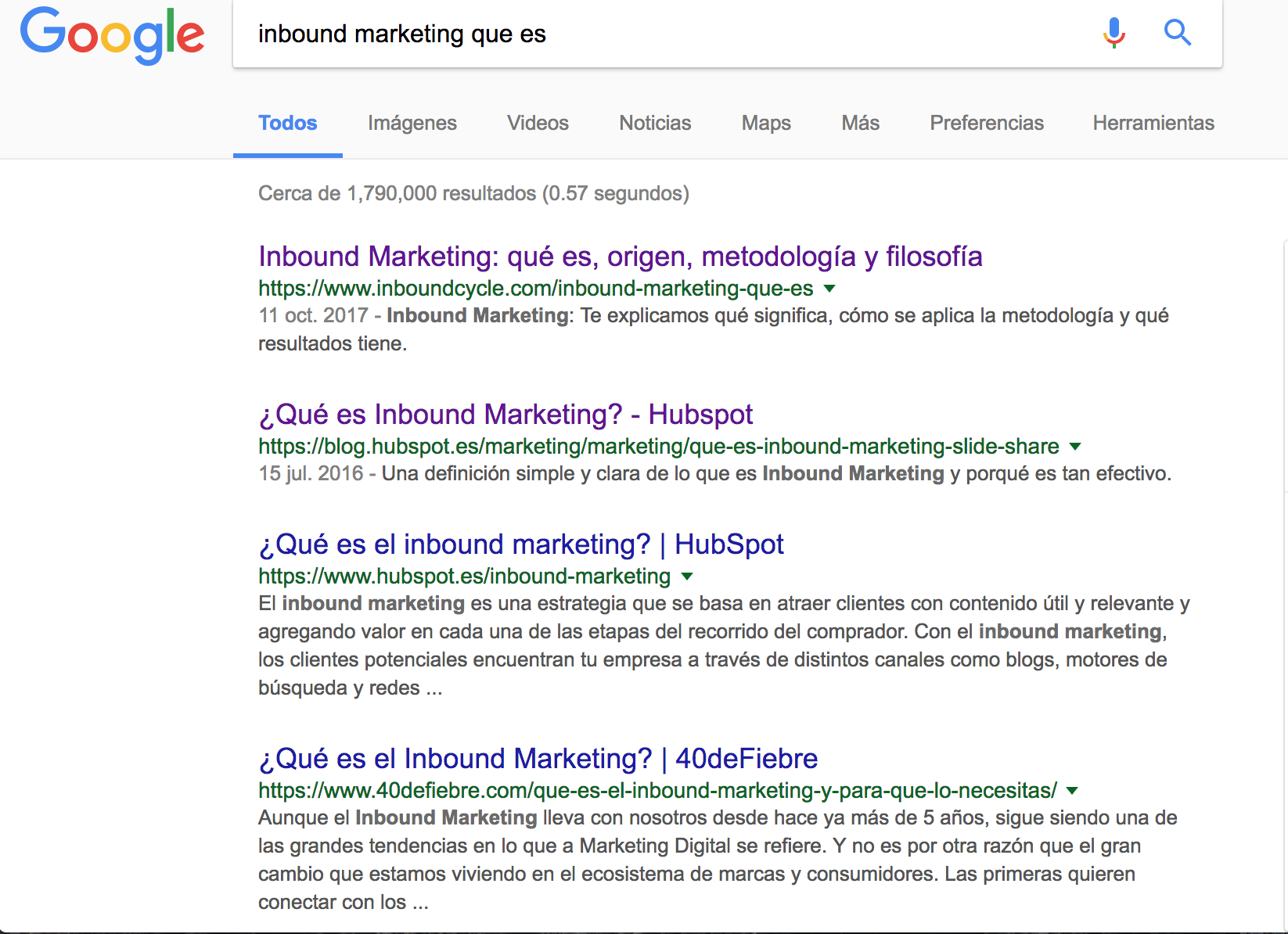Click the '15 jul. 2016' snippet date
This screenshot has height=934, width=1288.
pyautogui.click(x=311, y=473)
